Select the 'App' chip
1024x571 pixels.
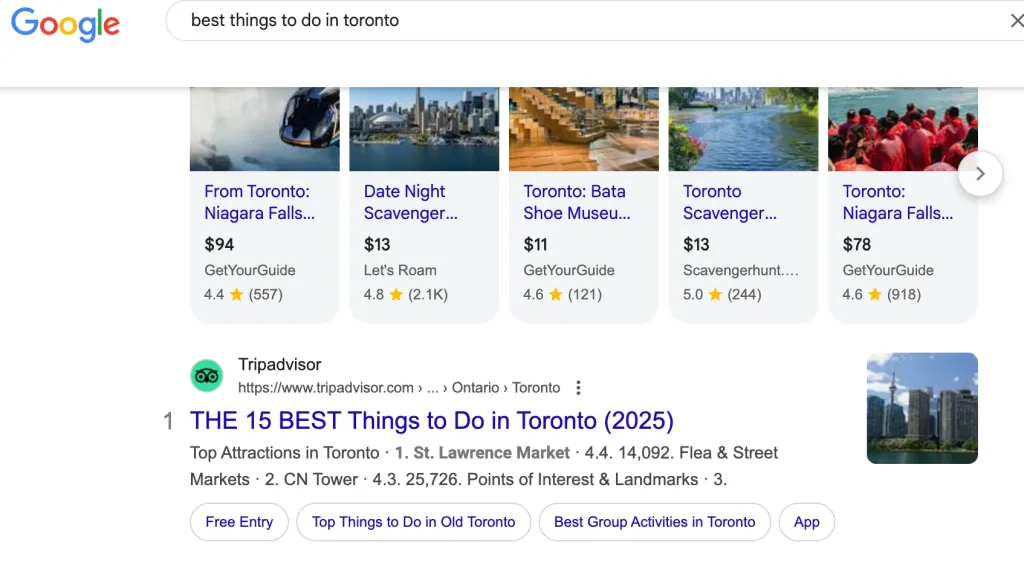(x=806, y=522)
